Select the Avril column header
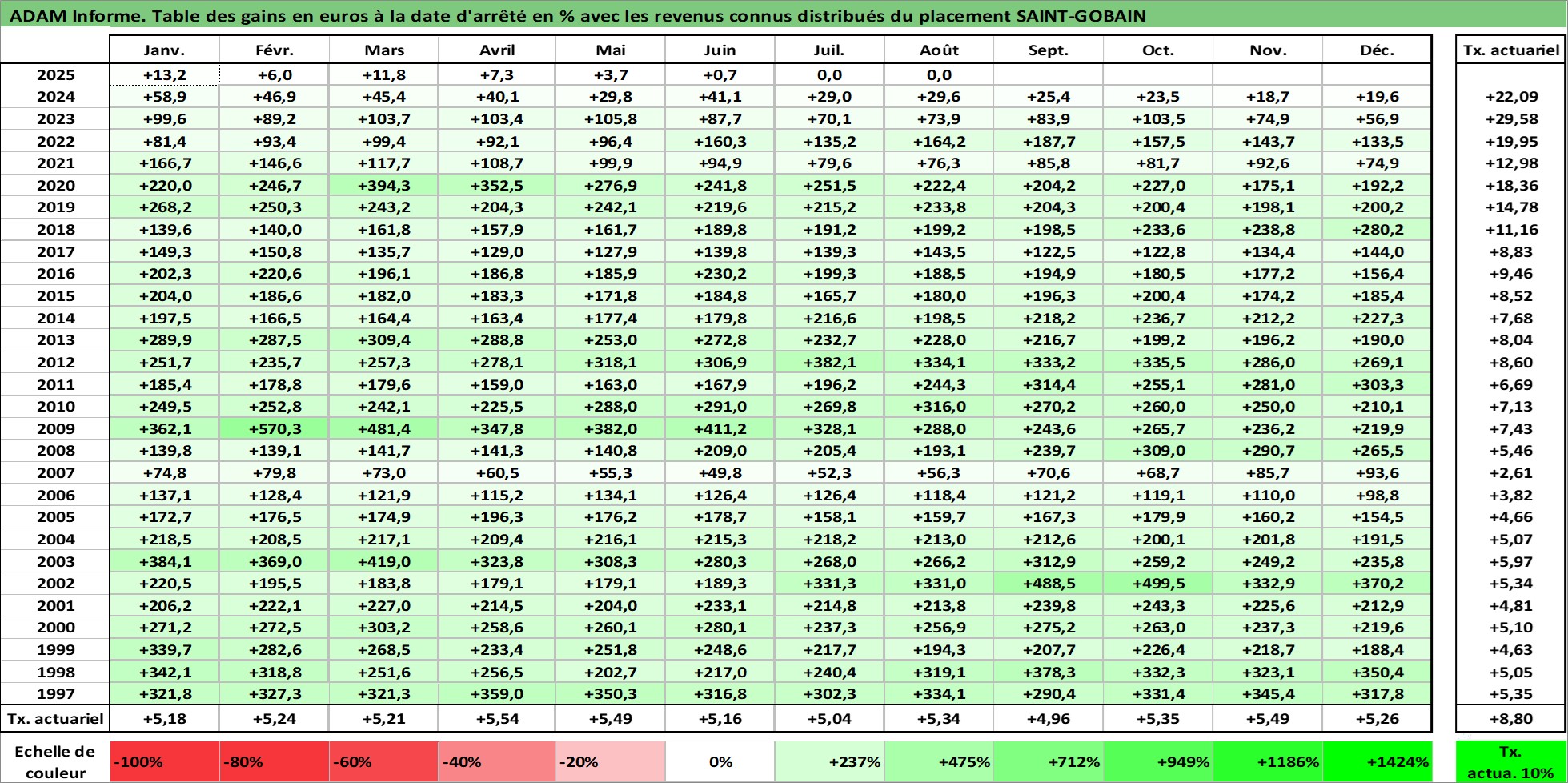 pyautogui.click(x=497, y=50)
